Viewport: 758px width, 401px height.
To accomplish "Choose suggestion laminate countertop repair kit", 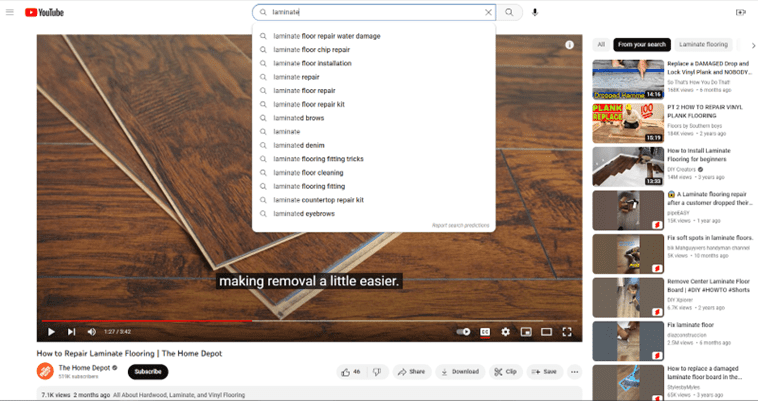I will point(374,200).
